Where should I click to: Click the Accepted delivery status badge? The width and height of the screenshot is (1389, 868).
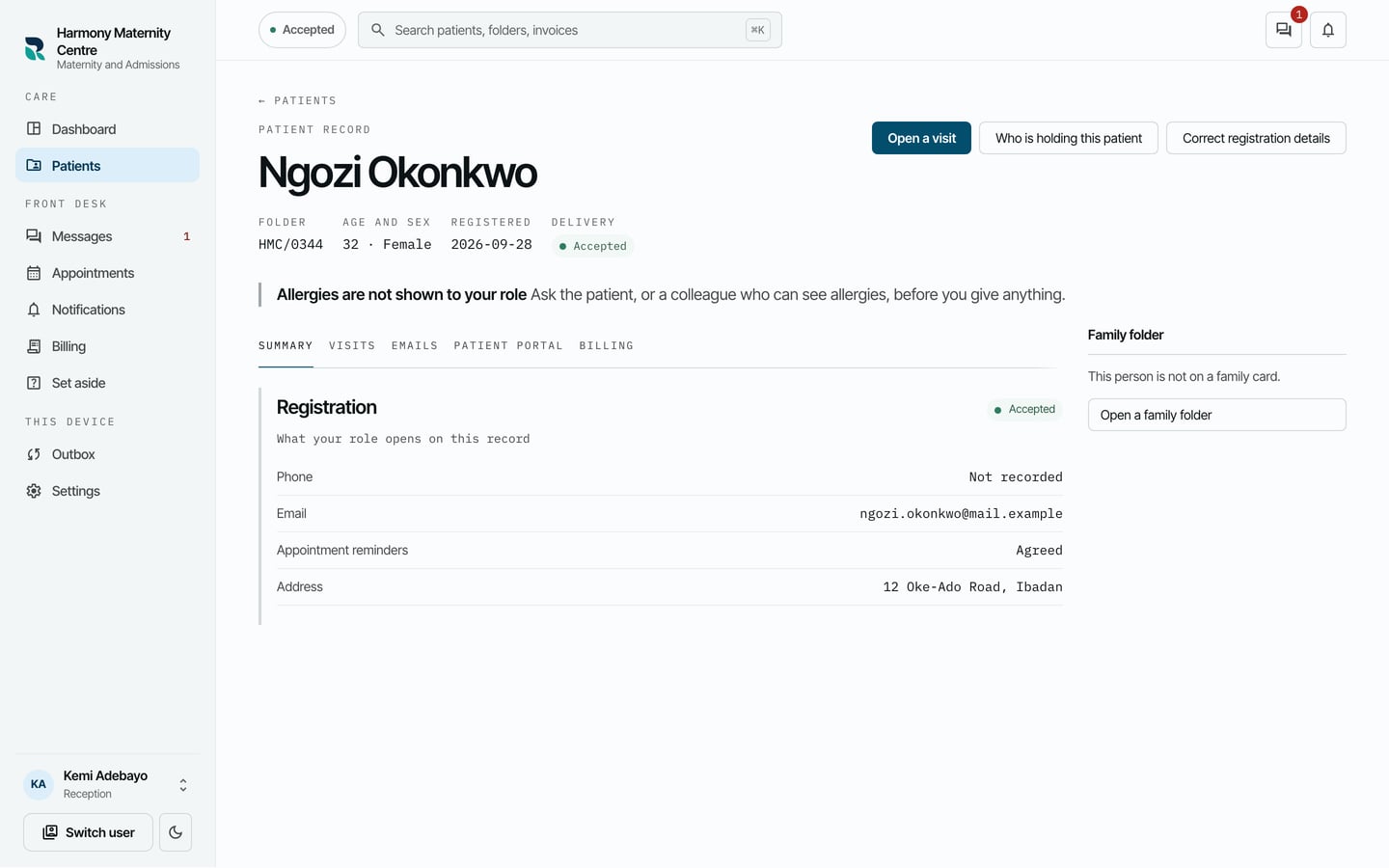tap(592, 246)
